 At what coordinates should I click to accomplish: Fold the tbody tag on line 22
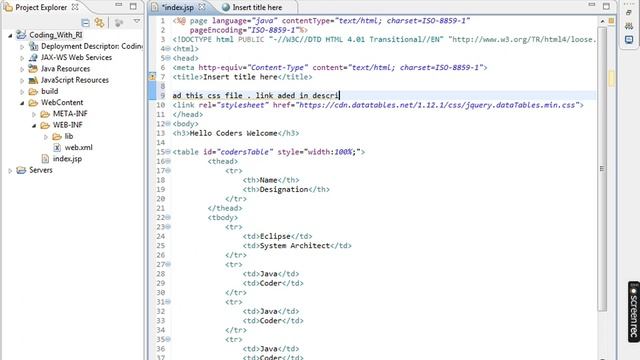point(168,218)
